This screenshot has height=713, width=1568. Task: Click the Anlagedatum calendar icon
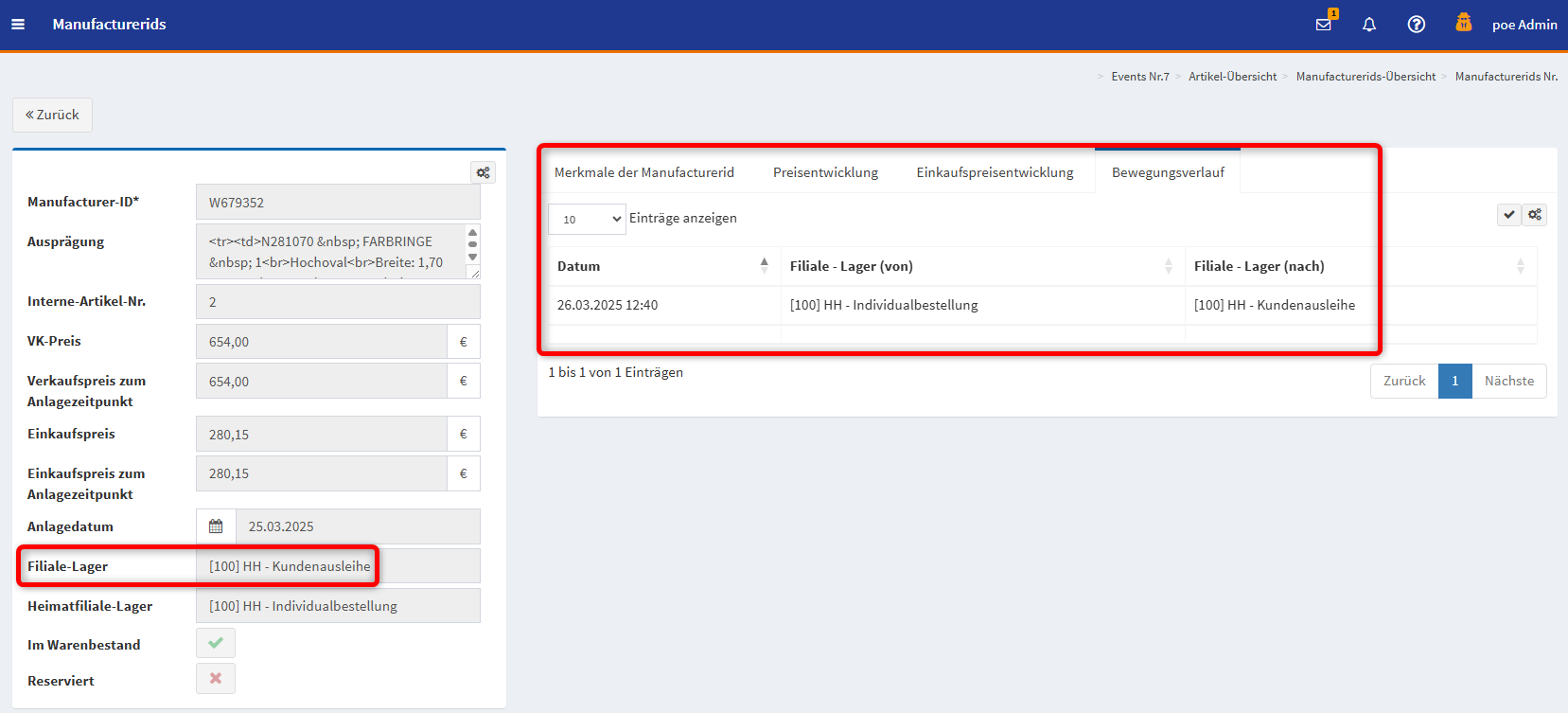click(216, 526)
